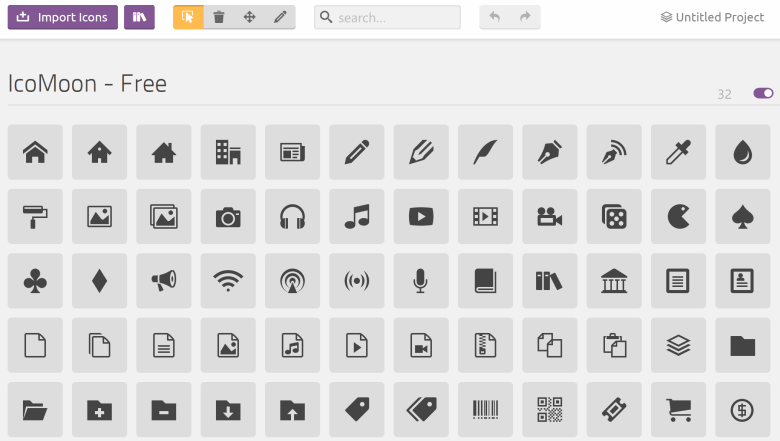Click the undo arrow

[x=494, y=17]
